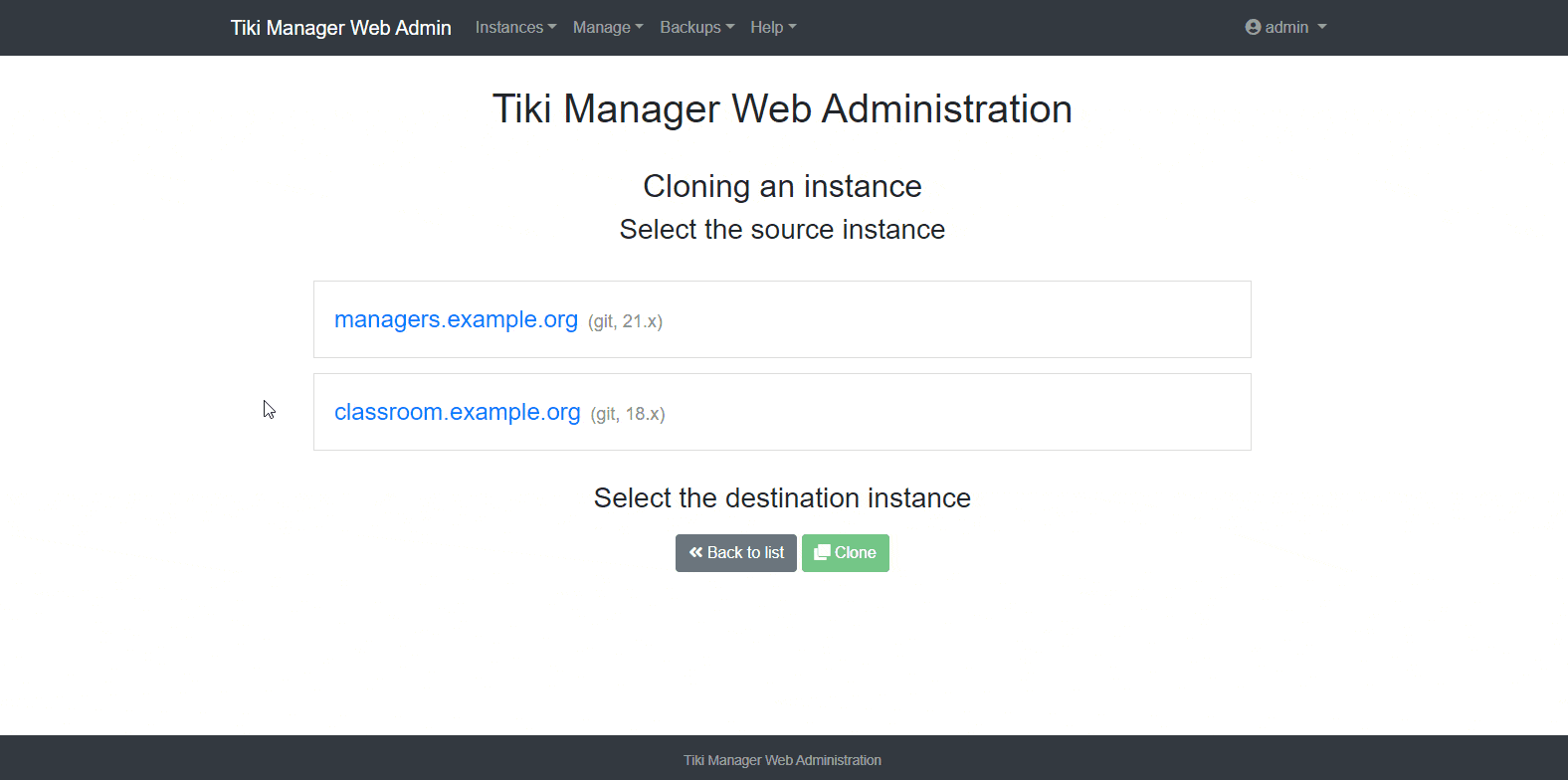1568x780 pixels.
Task: Click the double-chevron icon on Back to list
Action: click(695, 552)
